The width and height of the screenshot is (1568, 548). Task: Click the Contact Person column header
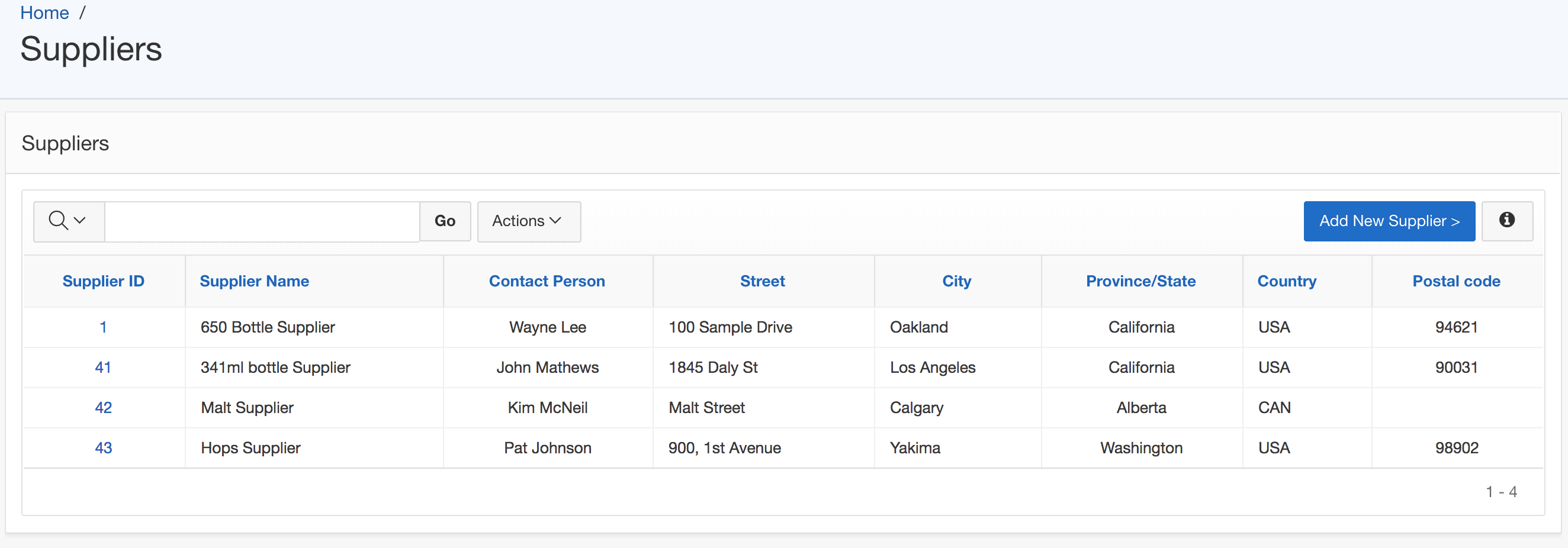547,281
